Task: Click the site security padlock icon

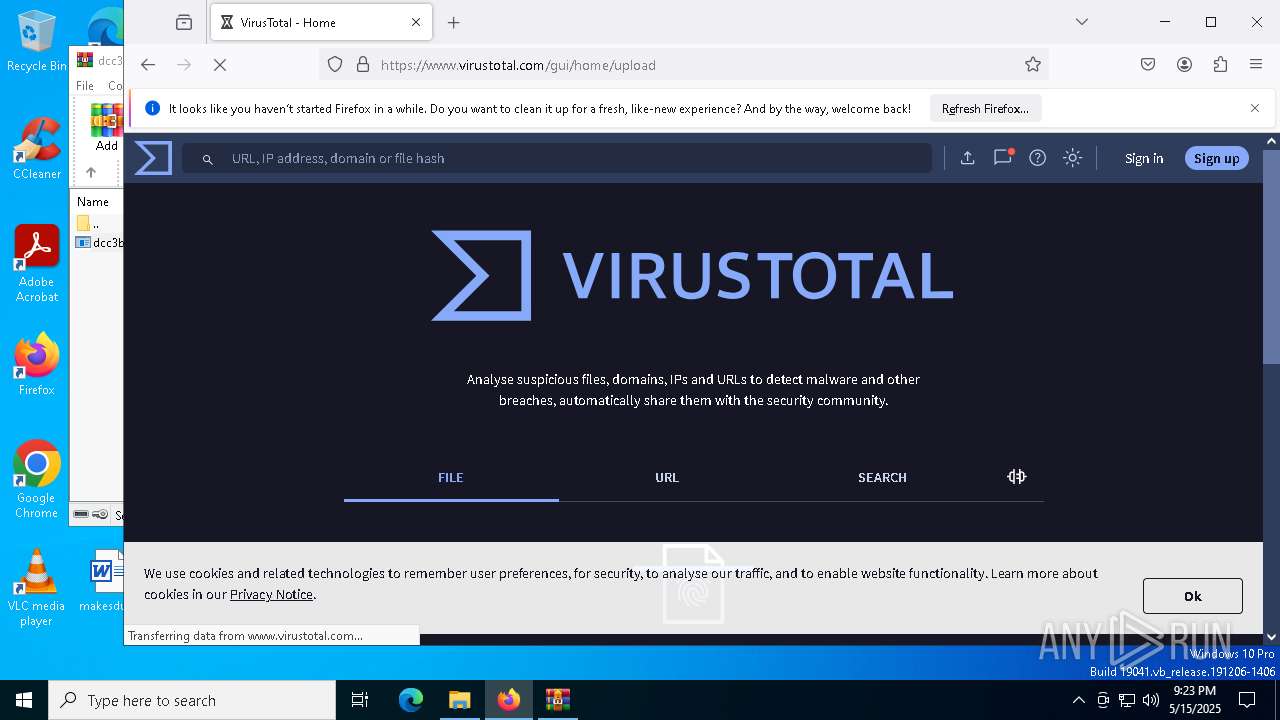Action: pyautogui.click(x=363, y=65)
